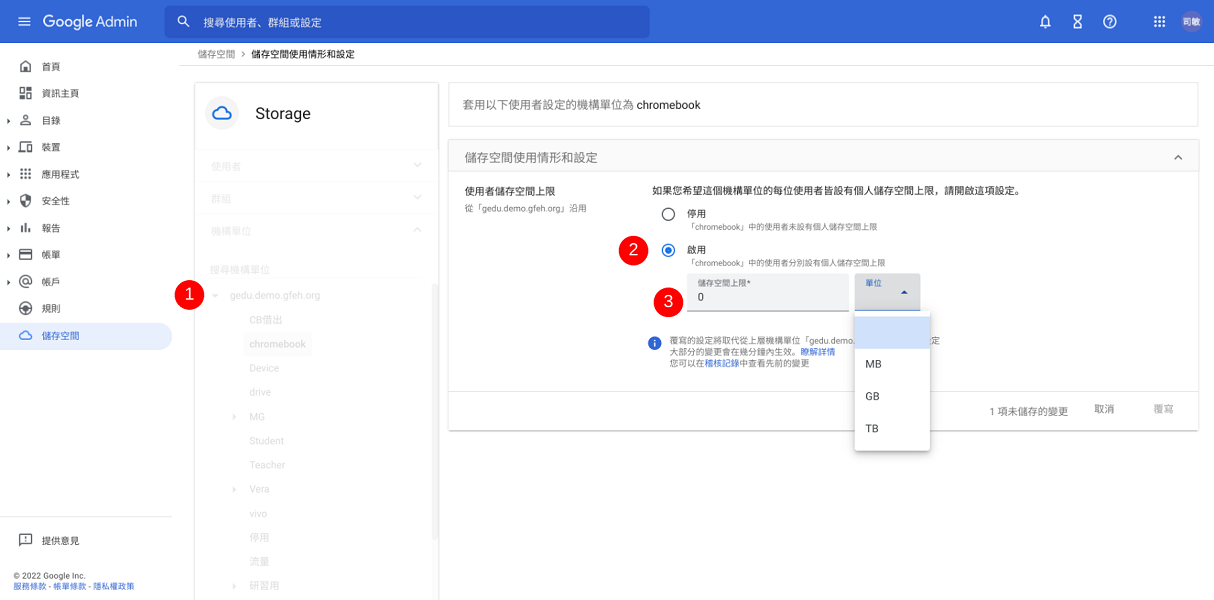The image size is (1214, 600).
Task: Select 儲存空間 in the sidebar
Action: (86, 336)
